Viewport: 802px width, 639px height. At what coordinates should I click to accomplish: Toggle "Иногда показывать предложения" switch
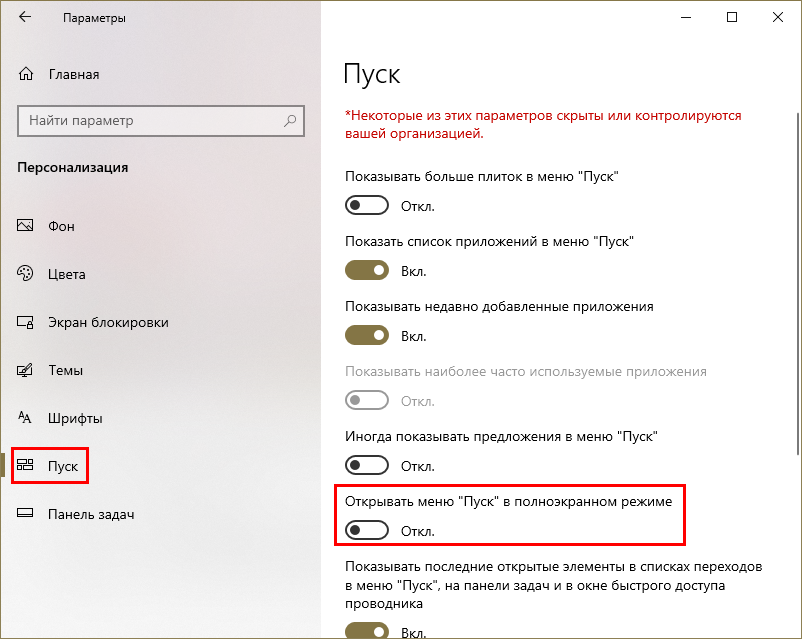point(367,465)
